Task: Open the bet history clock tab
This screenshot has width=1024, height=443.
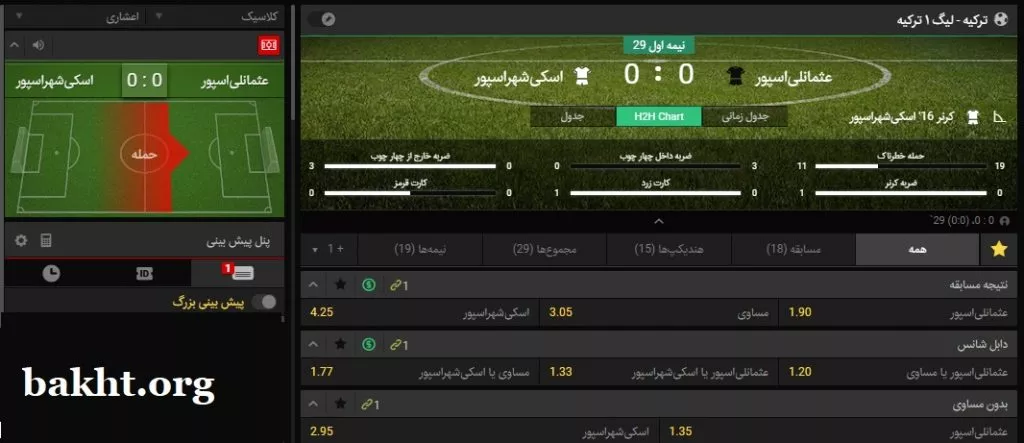Action: pyautogui.click(x=51, y=273)
